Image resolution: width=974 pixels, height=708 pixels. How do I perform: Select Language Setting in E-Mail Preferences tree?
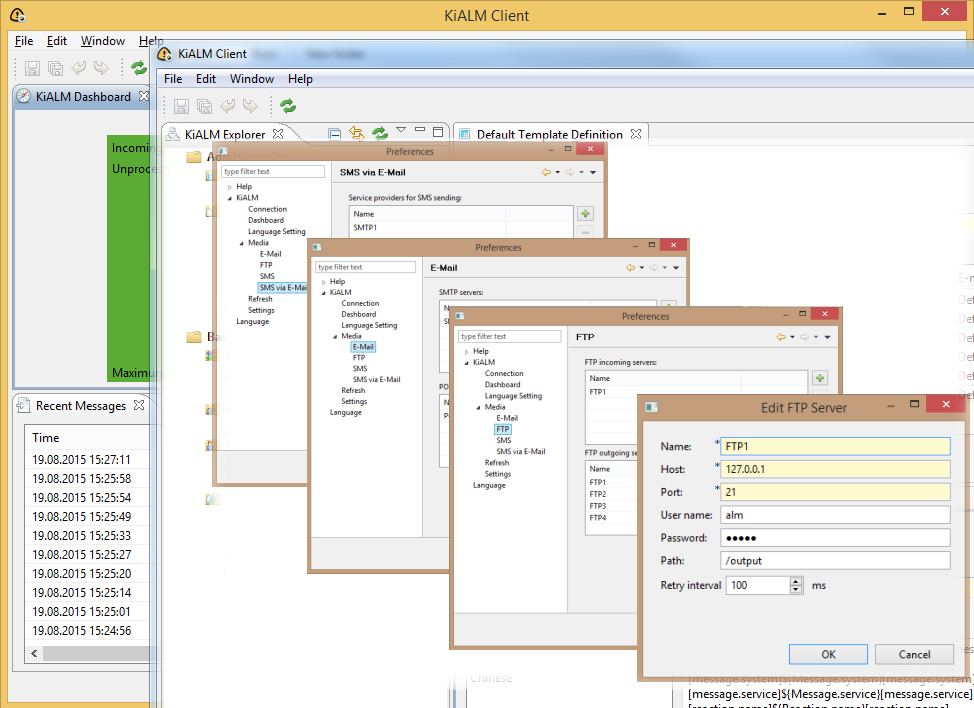(369, 325)
